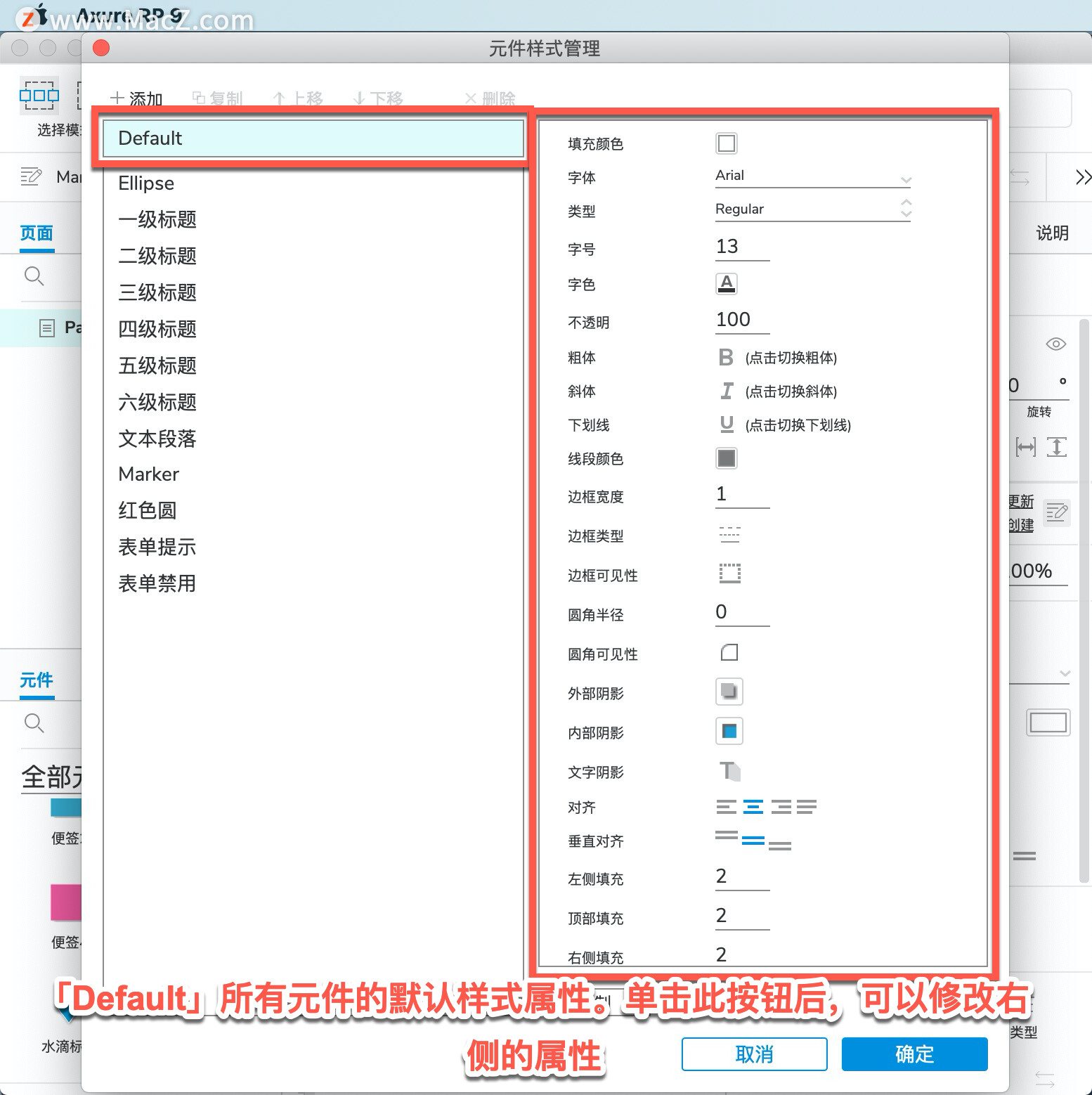Click the 更新 link
Screen dimensions: 1092x1095
pos(1021,502)
